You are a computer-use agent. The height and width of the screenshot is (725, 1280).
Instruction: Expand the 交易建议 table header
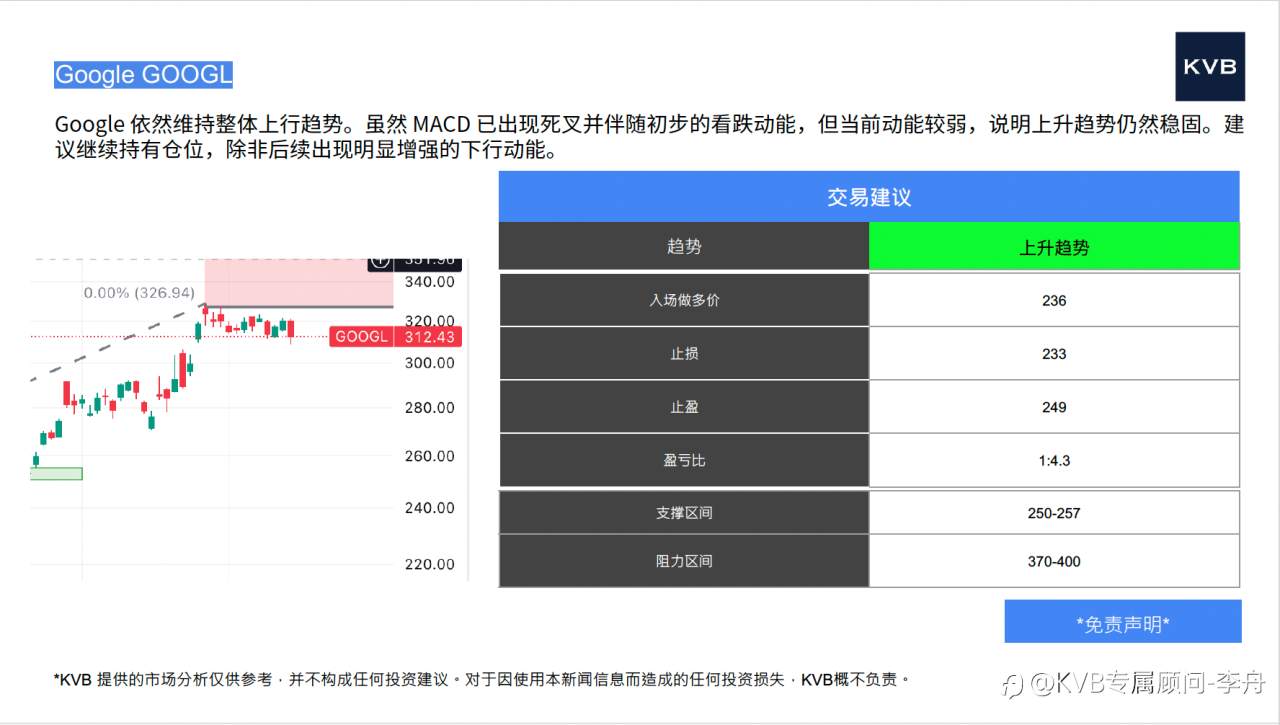(x=869, y=196)
